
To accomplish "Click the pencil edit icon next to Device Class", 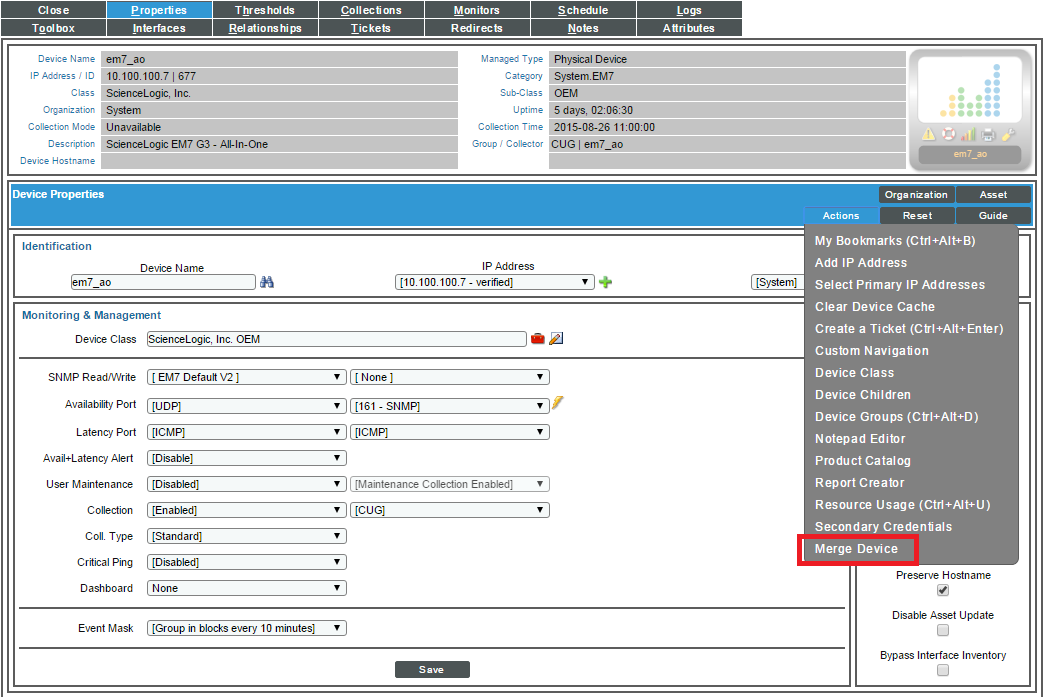I will pyautogui.click(x=556, y=338).
